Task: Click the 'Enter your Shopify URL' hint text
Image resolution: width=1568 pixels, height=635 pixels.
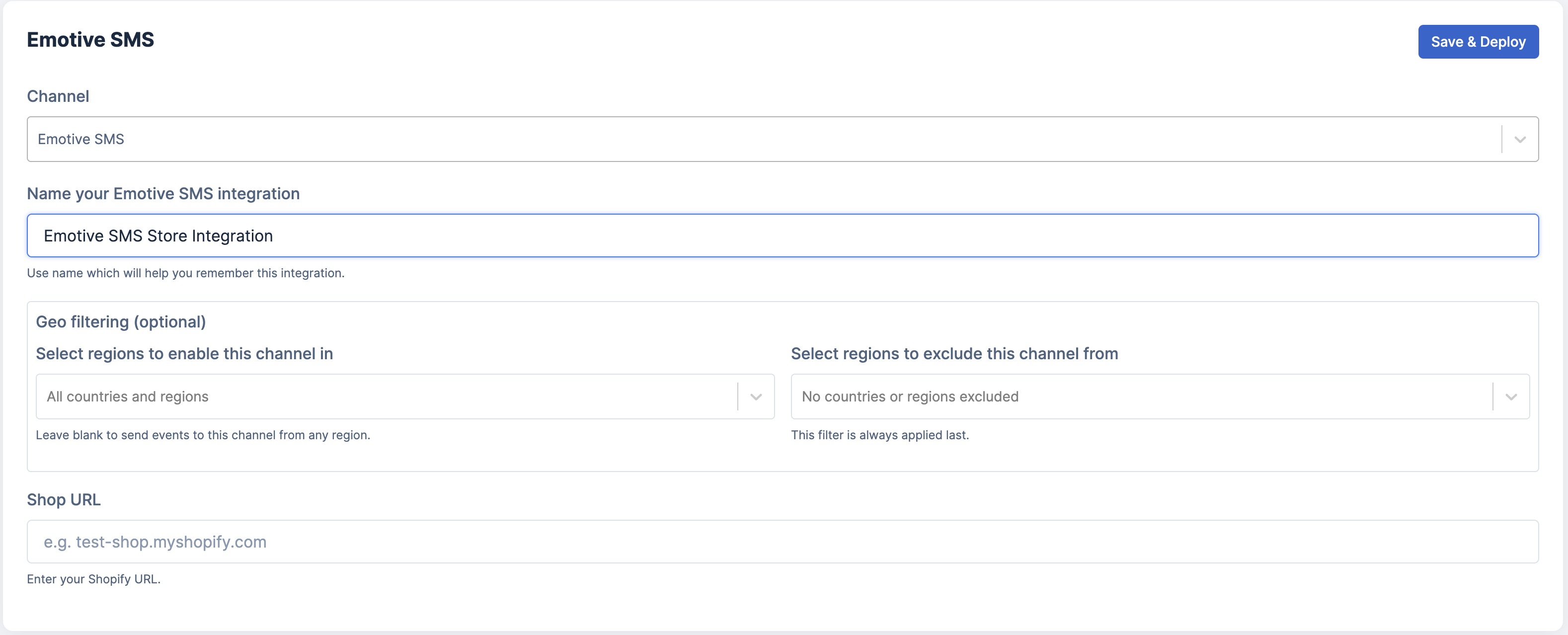Action: pos(93,579)
